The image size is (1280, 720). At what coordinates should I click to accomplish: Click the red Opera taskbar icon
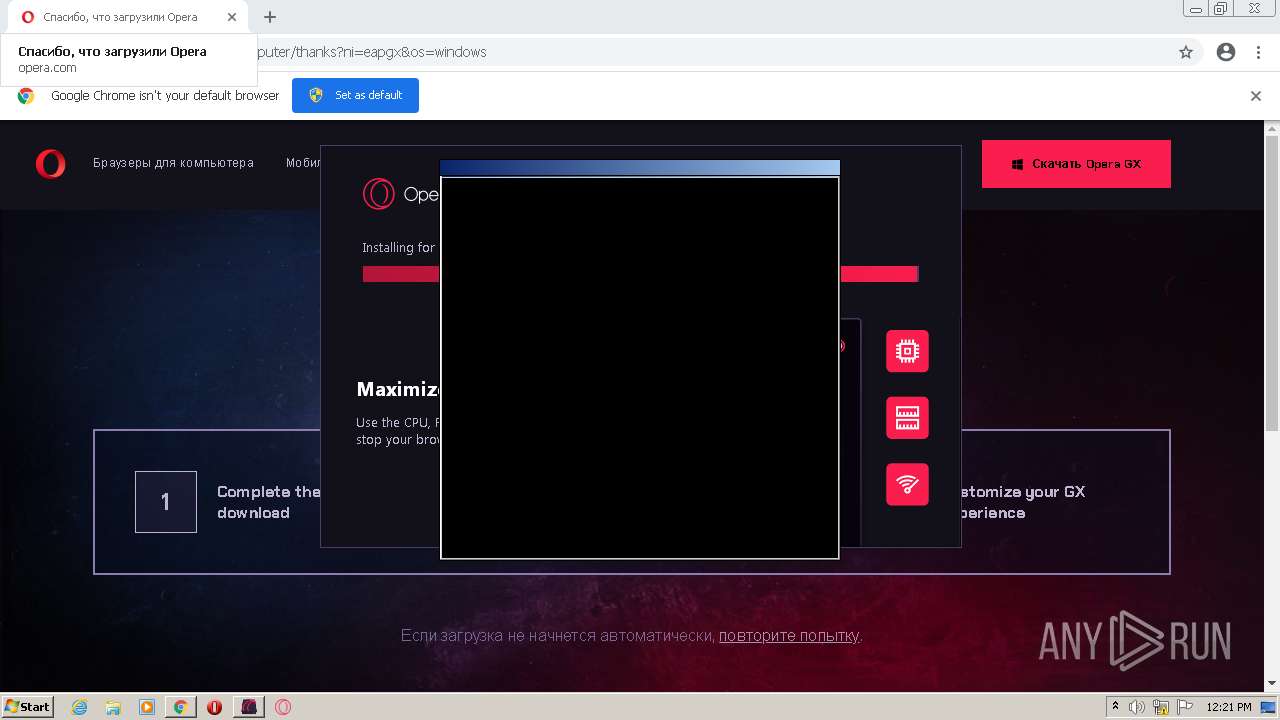(x=214, y=707)
